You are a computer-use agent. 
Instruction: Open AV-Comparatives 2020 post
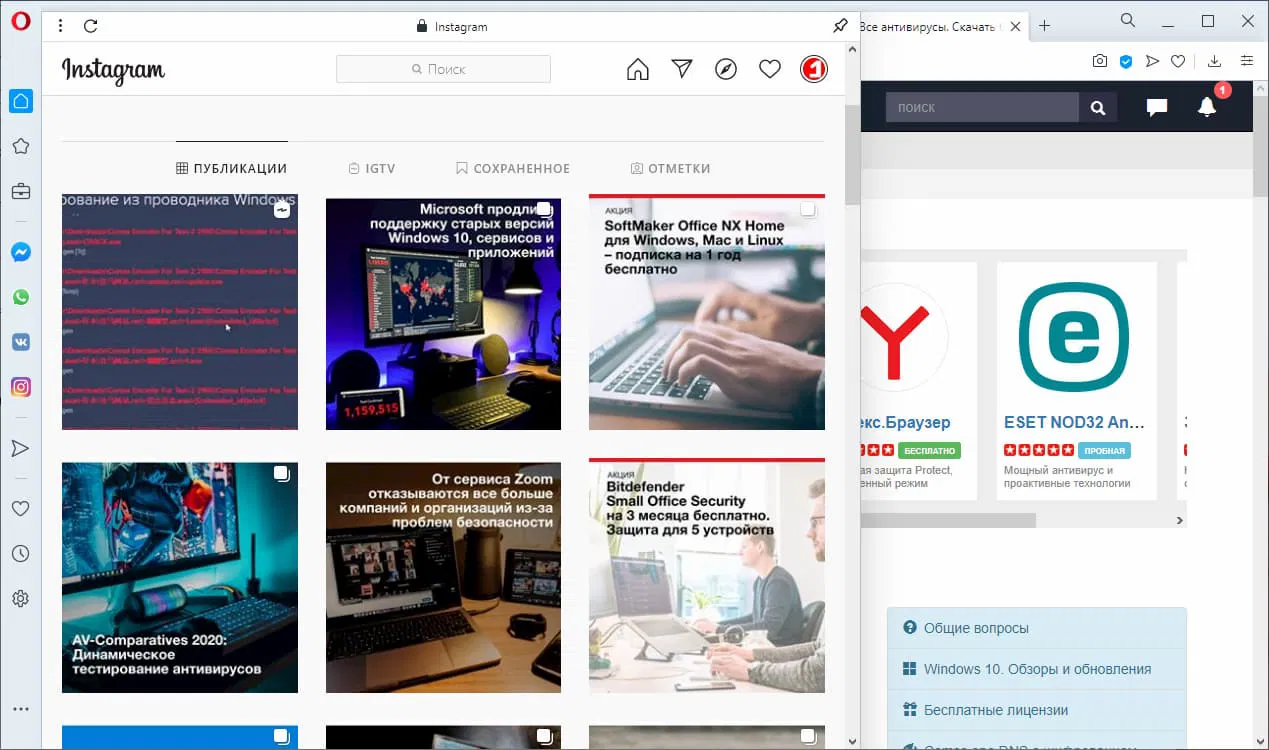[180, 578]
